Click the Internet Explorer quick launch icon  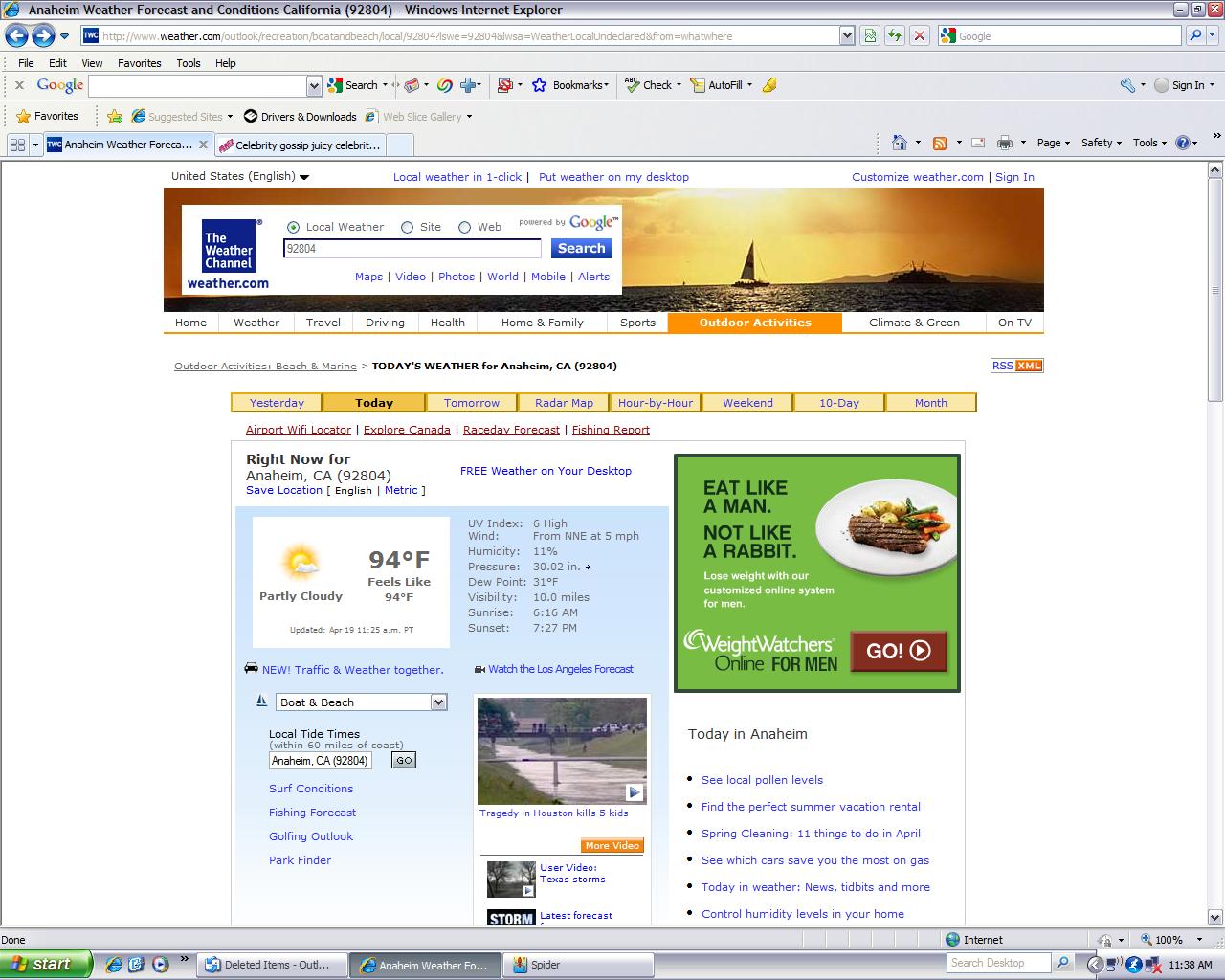click(x=114, y=965)
